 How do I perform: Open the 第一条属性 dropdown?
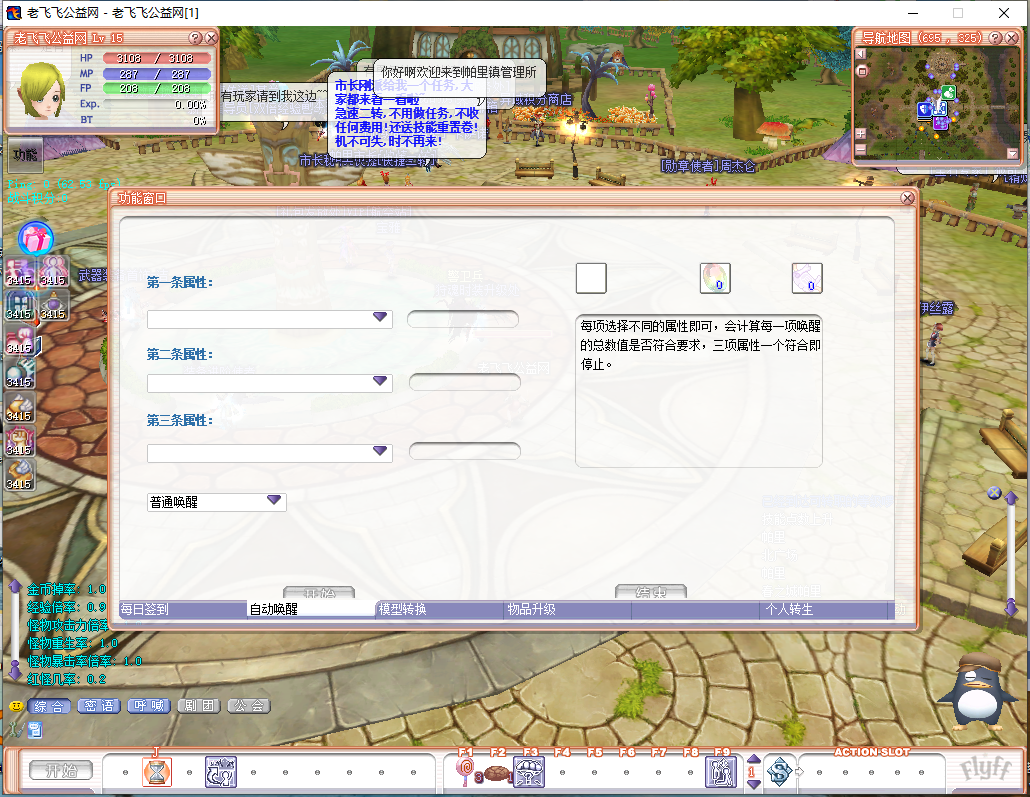pos(379,318)
